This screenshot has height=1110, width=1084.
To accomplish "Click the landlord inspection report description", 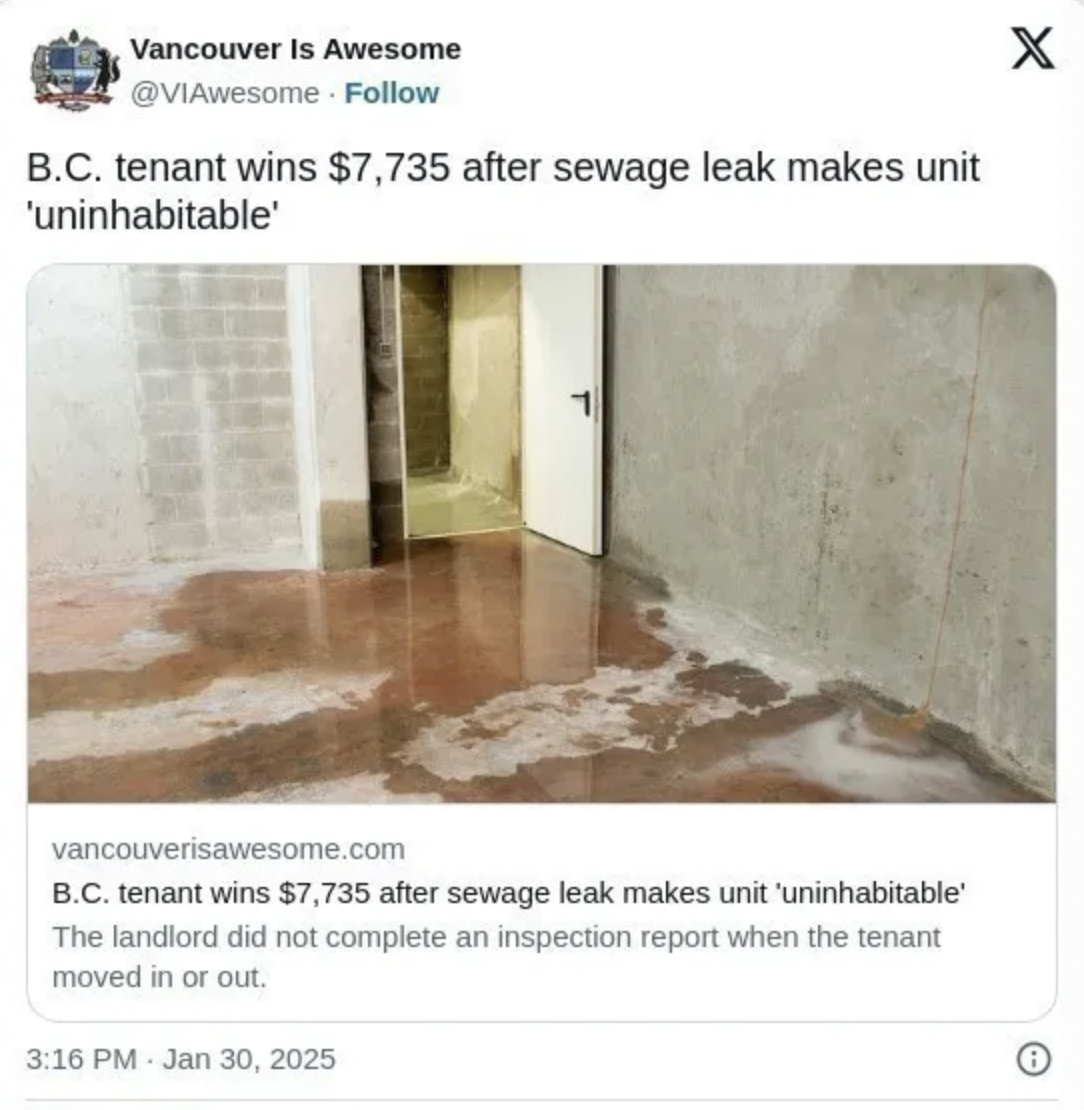I will click(x=496, y=956).
